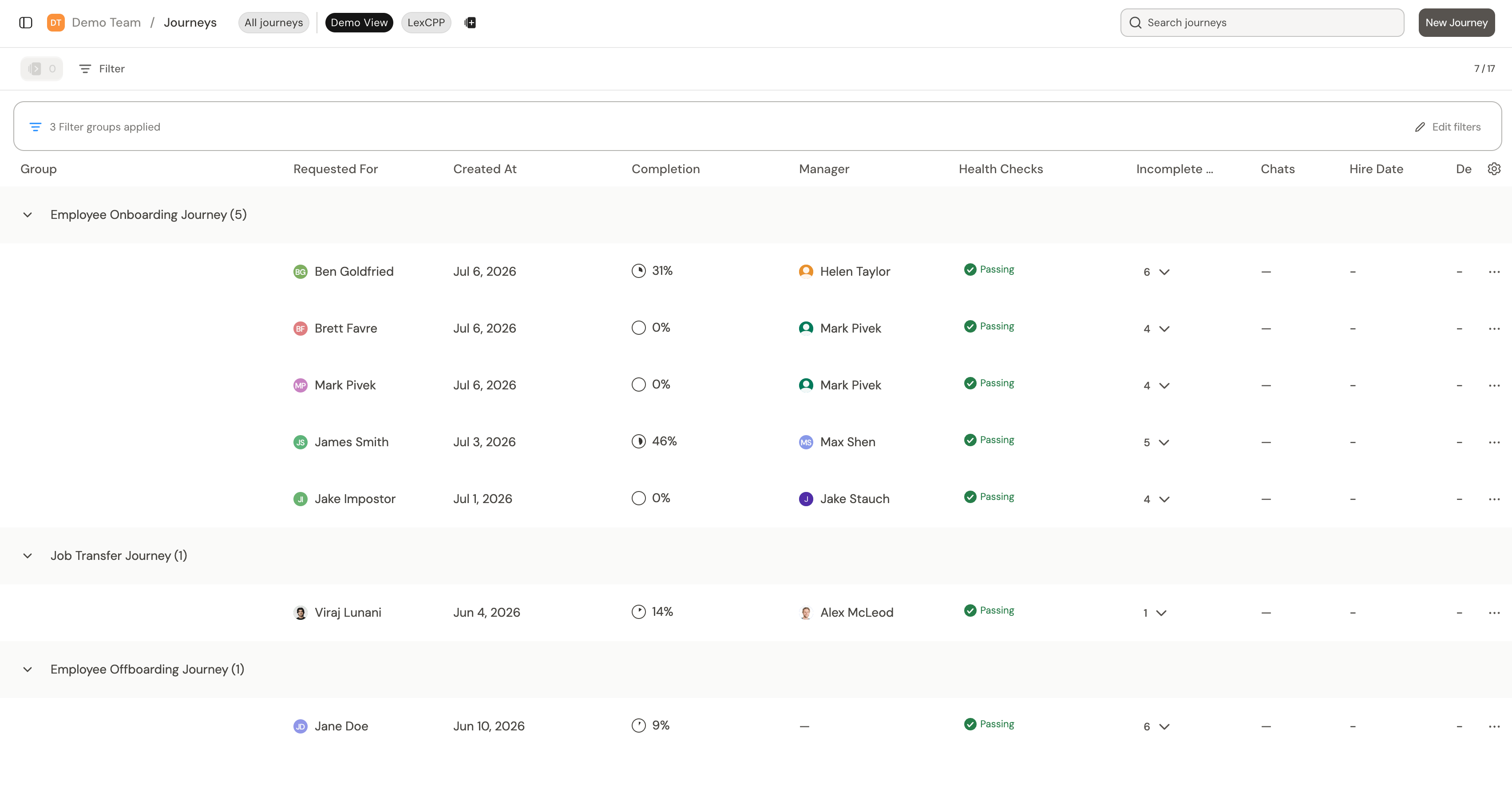The width and height of the screenshot is (1512, 785).
Task: Click the filter lines icon next to Filter
Action: click(85, 69)
